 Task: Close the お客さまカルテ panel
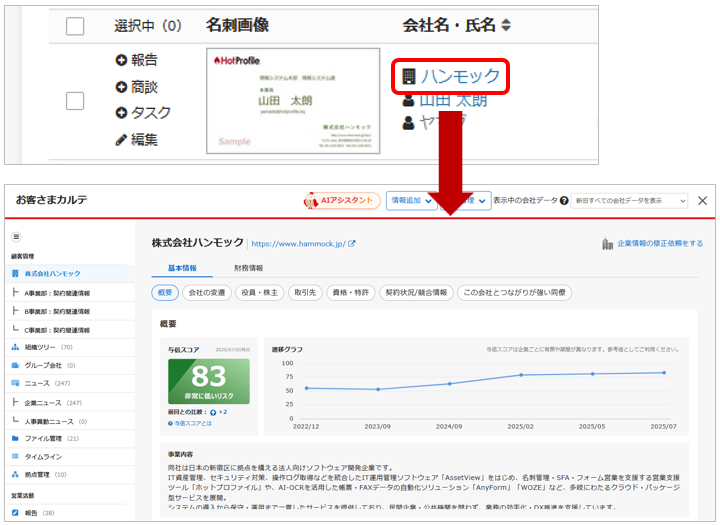click(x=702, y=200)
